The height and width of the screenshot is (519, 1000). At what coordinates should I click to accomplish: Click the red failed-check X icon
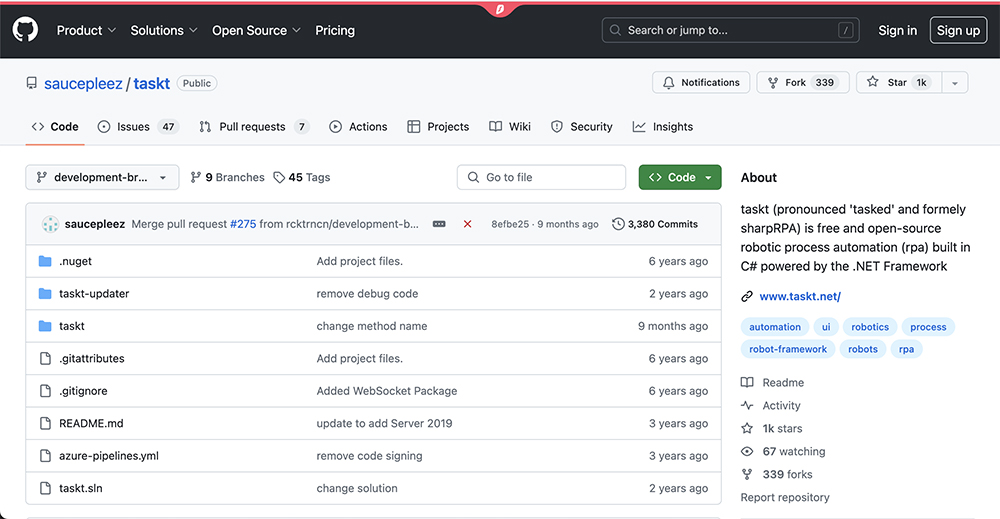click(467, 224)
